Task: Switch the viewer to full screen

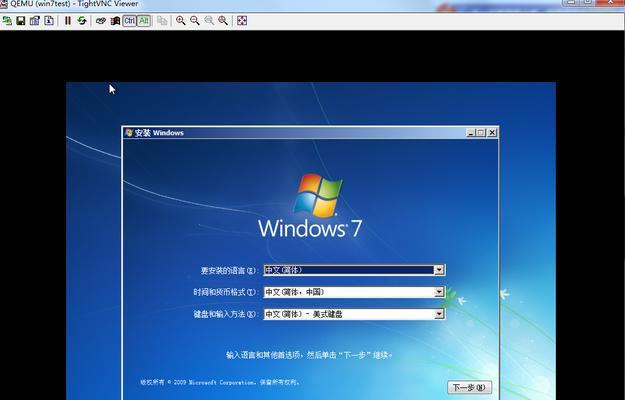Action: tap(242, 21)
